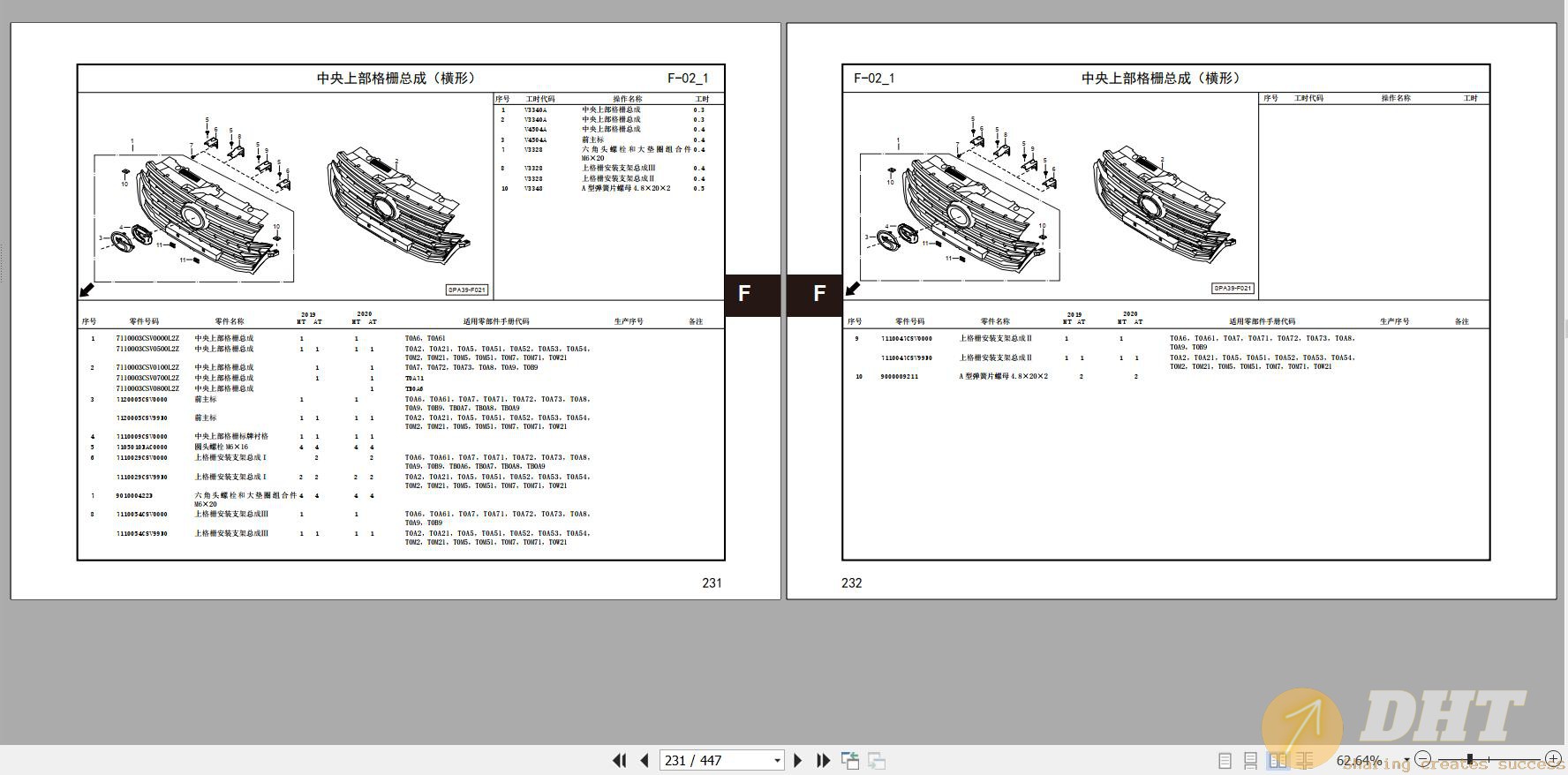Click the previous view button
This screenshot has height=775, width=1568.
(850, 760)
